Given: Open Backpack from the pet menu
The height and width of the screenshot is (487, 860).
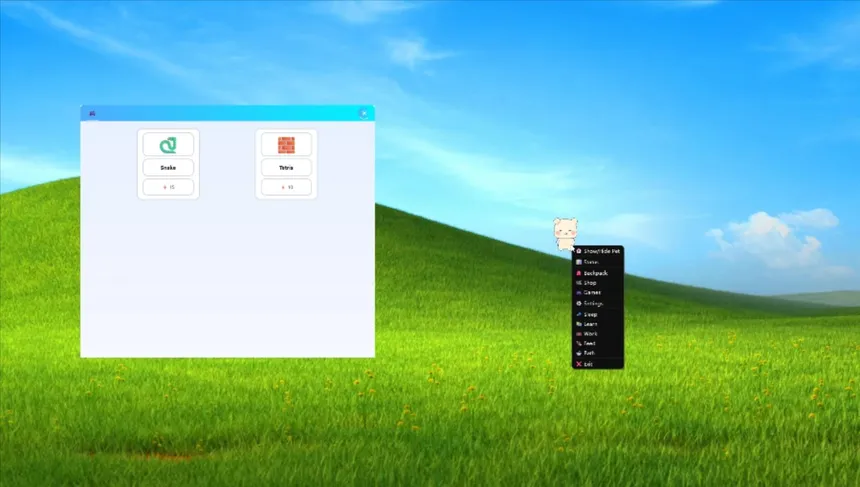Looking at the screenshot, I should click(598, 273).
